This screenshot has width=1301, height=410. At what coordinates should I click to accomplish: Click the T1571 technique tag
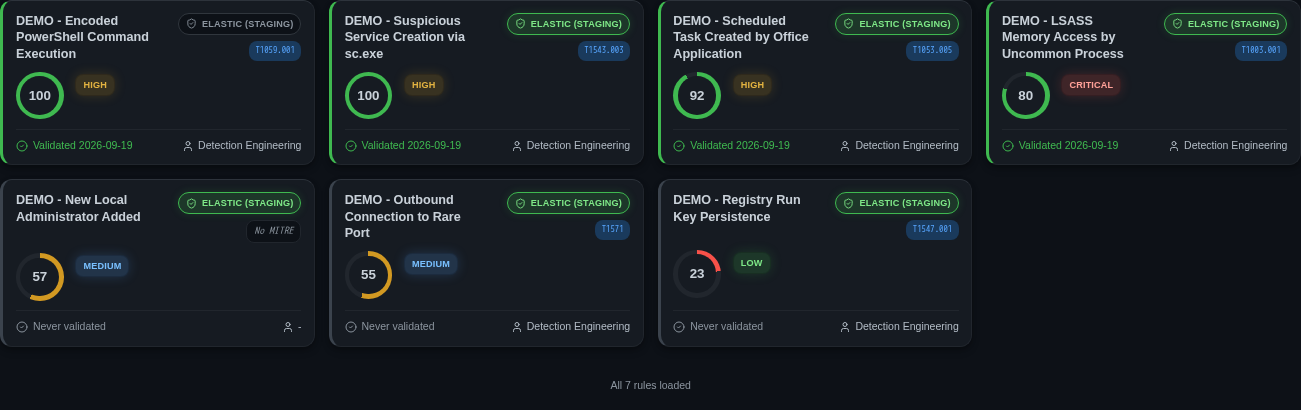612,230
